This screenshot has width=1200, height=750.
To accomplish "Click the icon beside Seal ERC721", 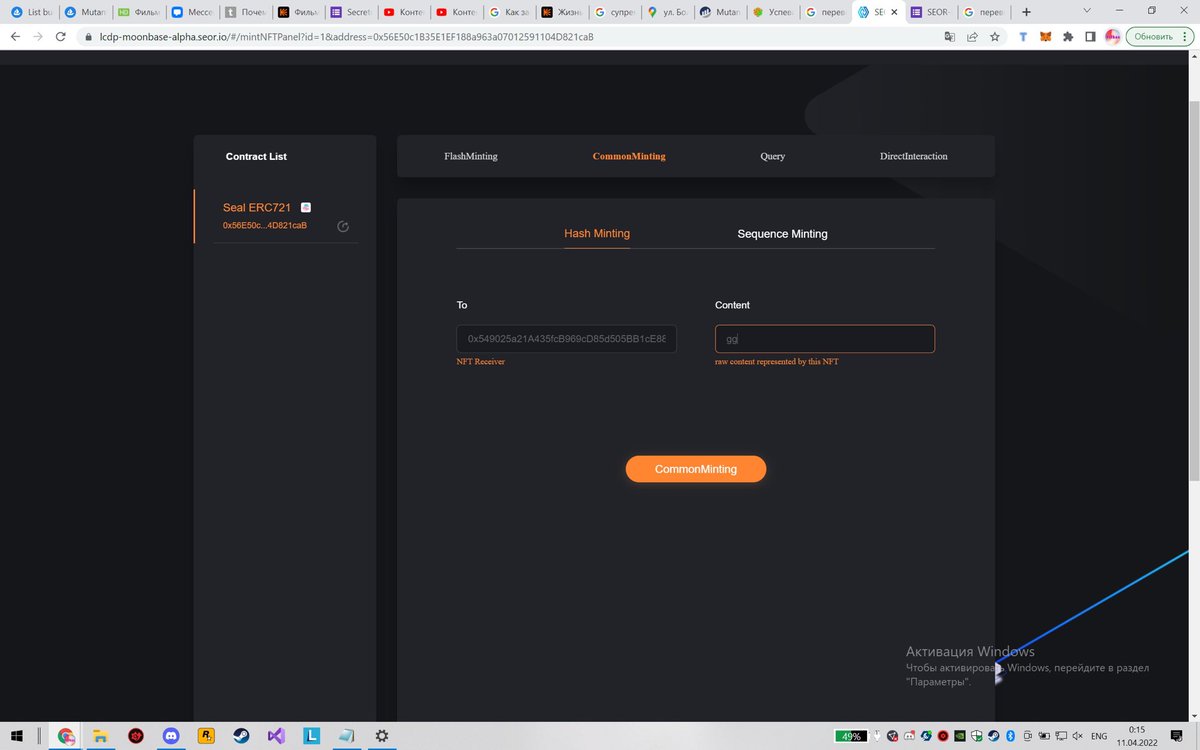I will (306, 207).
